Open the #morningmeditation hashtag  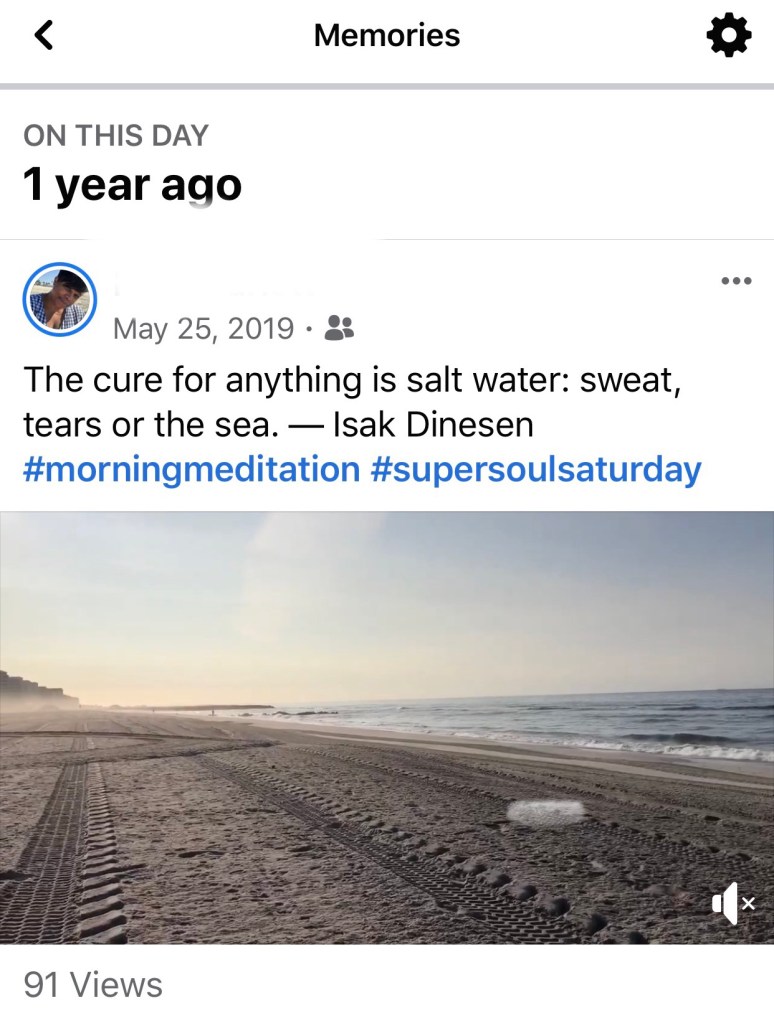click(191, 469)
